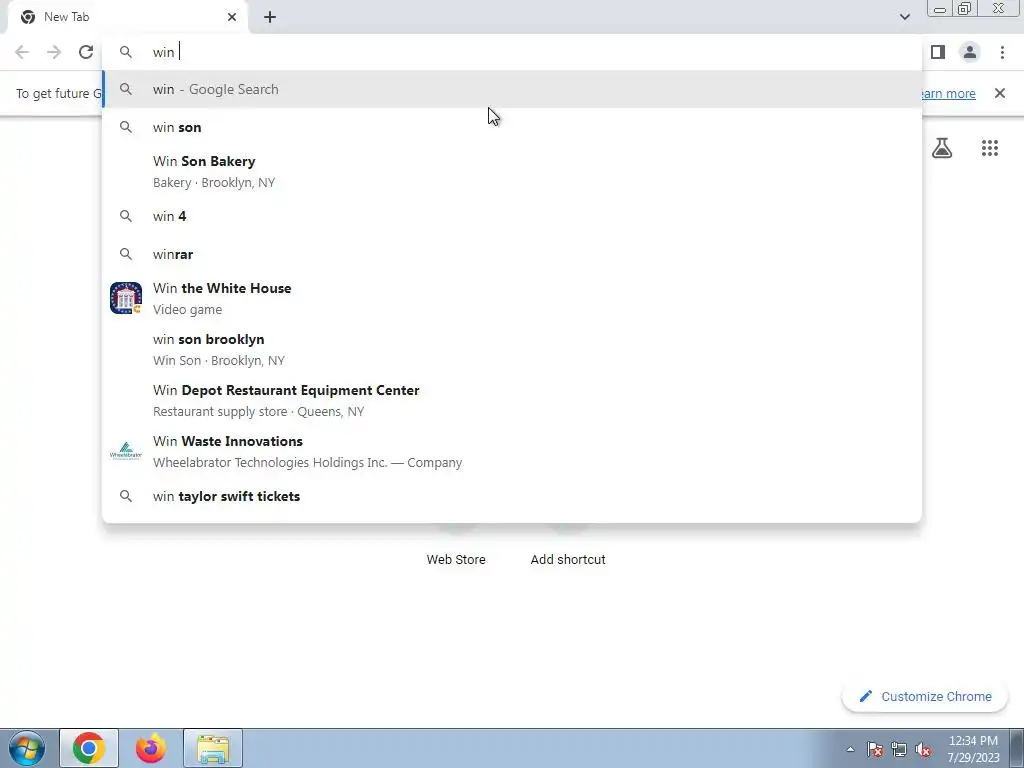Image resolution: width=1024 pixels, height=768 pixels.
Task: Click the Wheelabrator logo thumbnail
Action: [x=126, y=451]
